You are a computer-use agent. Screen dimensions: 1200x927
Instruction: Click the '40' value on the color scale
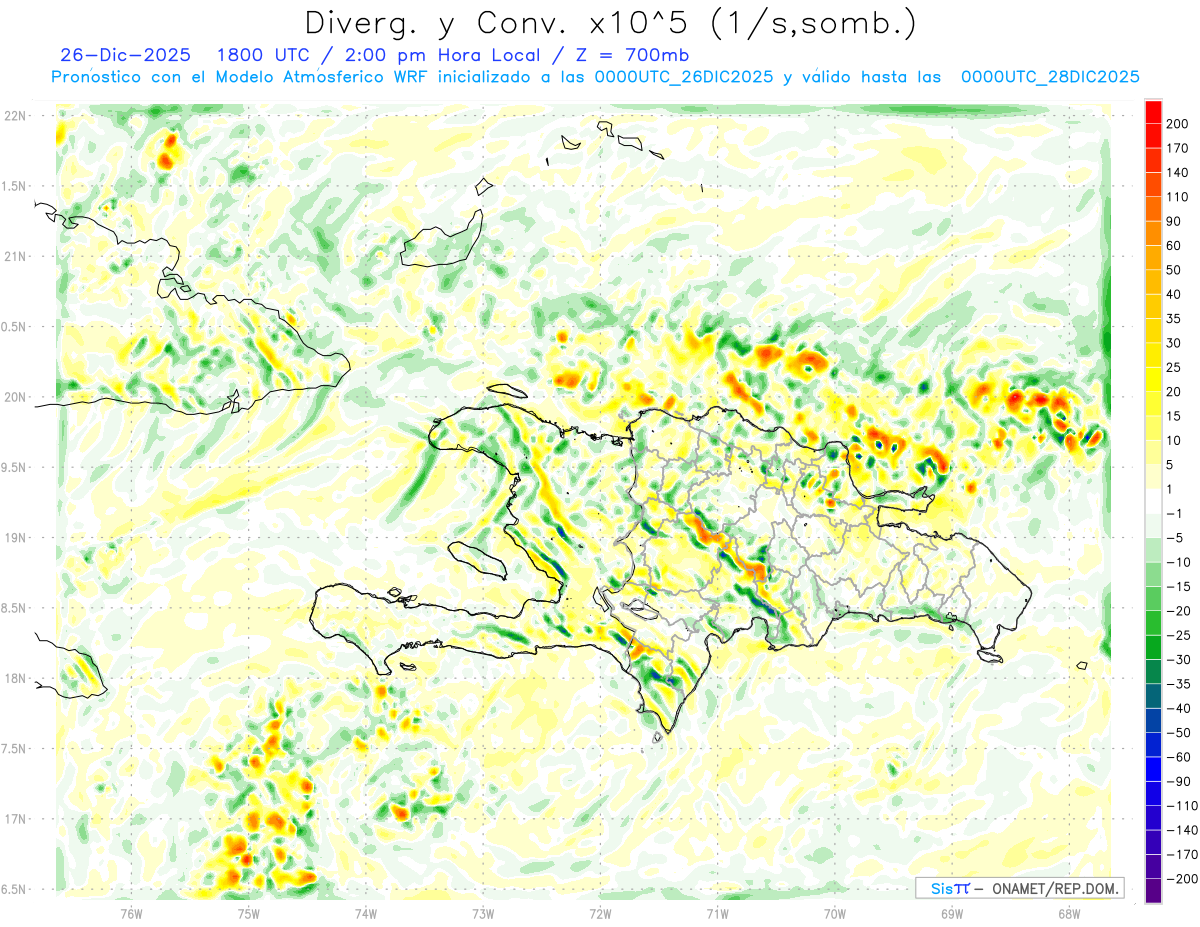(1174, 294)
